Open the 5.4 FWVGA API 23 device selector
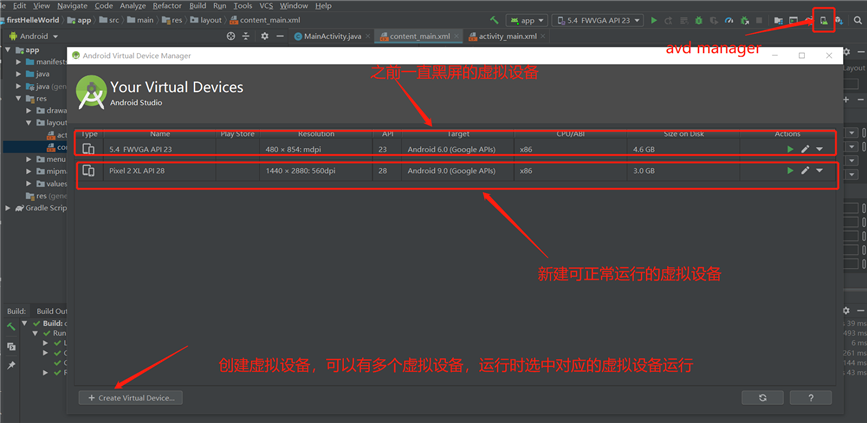867x423 pixels. (x=598, y=20)
